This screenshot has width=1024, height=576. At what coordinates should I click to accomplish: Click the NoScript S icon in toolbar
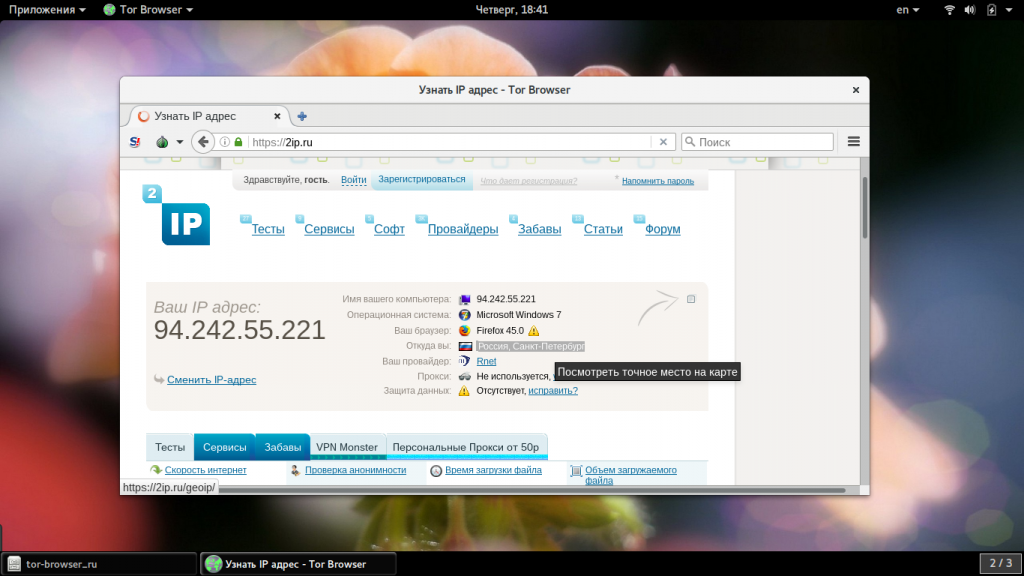pyautogui.click(x=135, y=142)
